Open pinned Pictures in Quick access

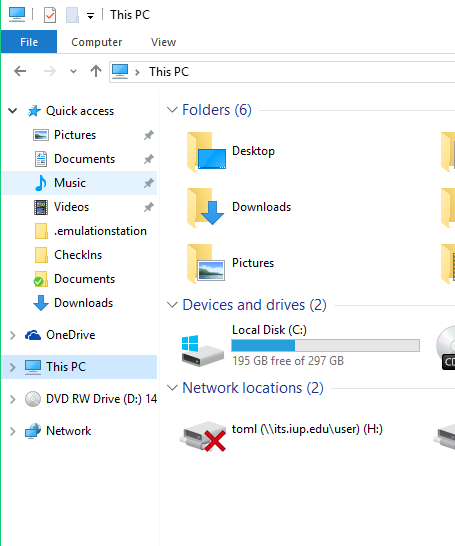pos(75,135)
